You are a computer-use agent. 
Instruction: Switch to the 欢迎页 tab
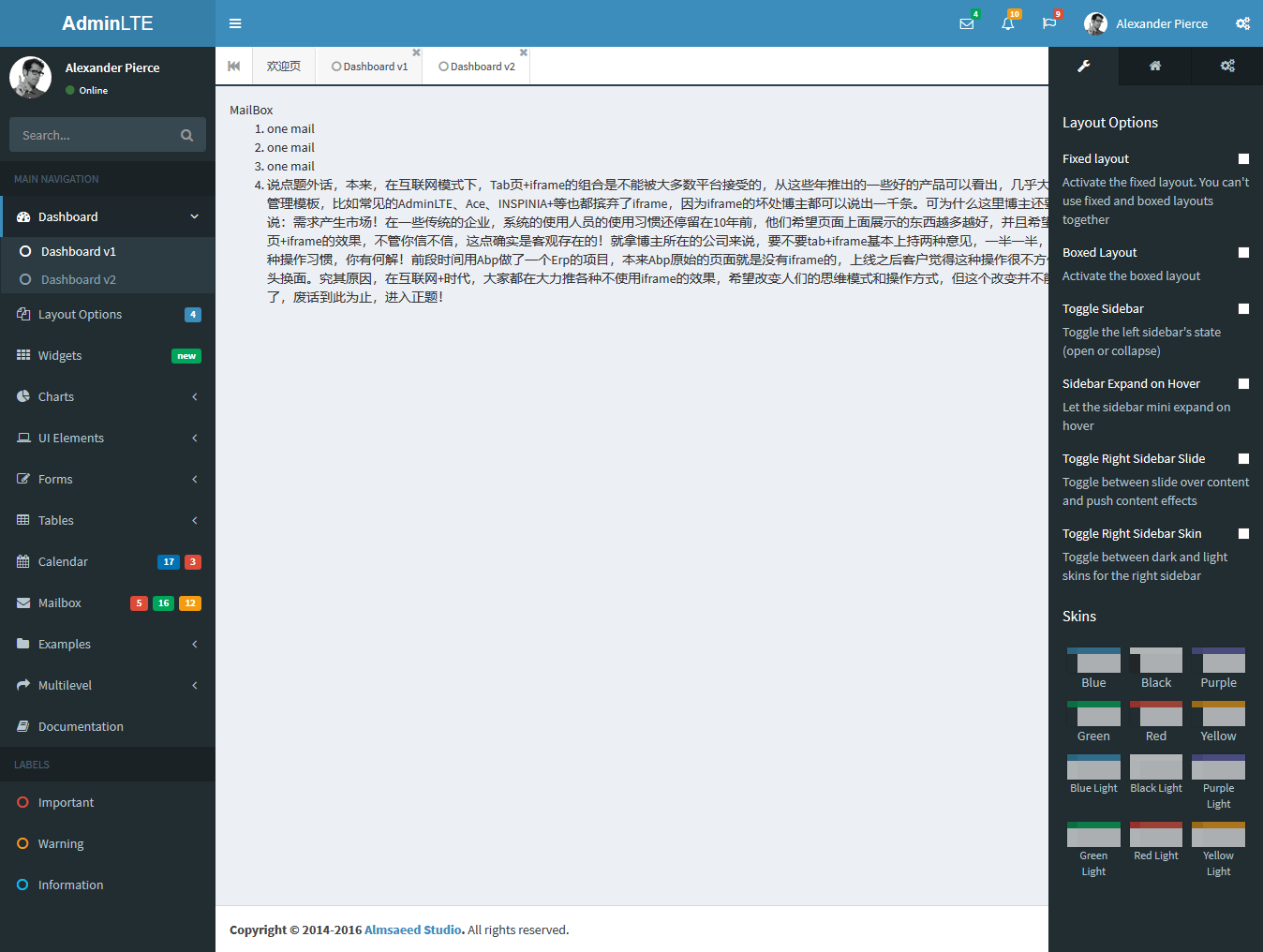[283, 66]
